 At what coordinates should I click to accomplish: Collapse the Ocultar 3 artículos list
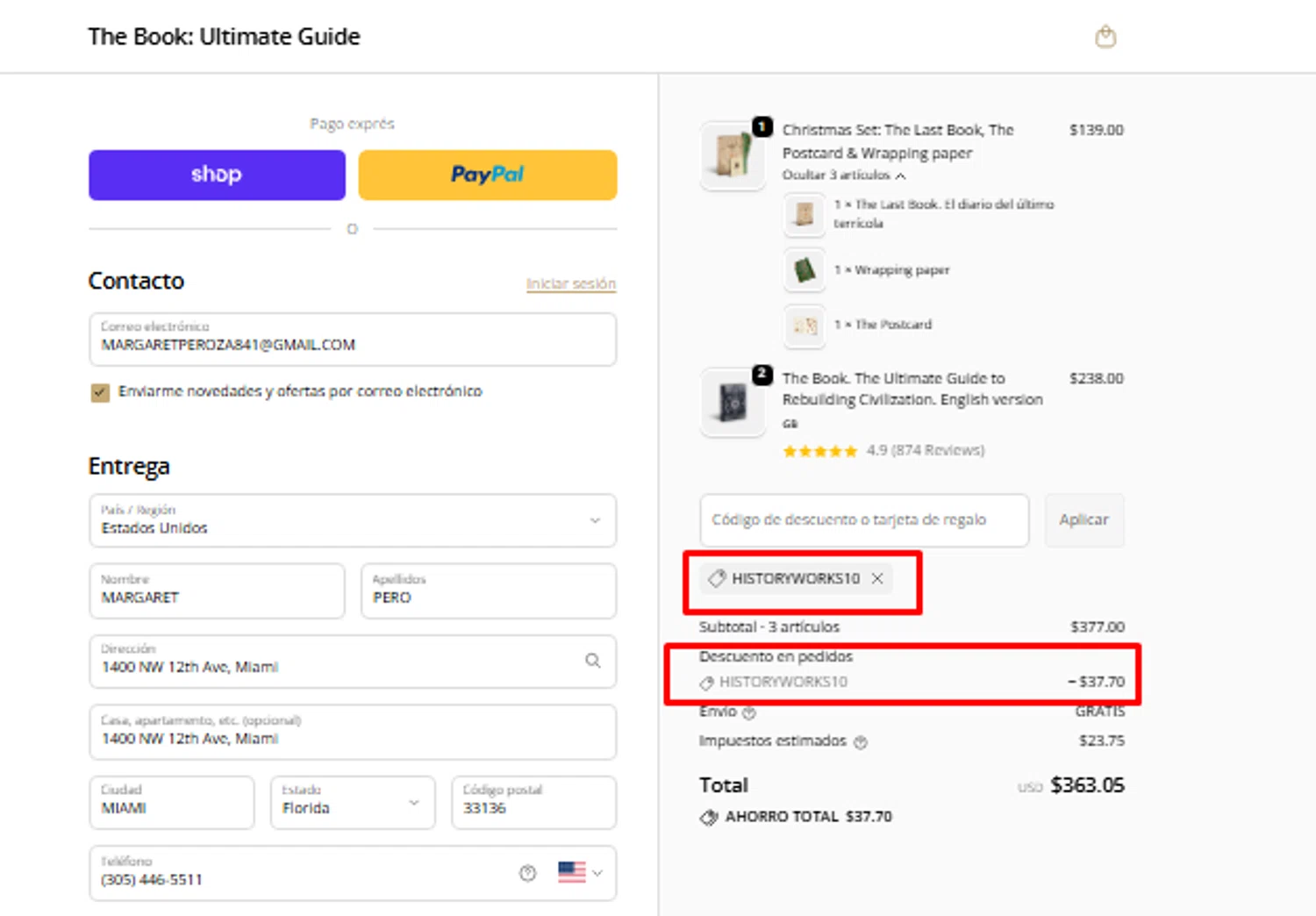pyautogui.click(x=843, y=175)
